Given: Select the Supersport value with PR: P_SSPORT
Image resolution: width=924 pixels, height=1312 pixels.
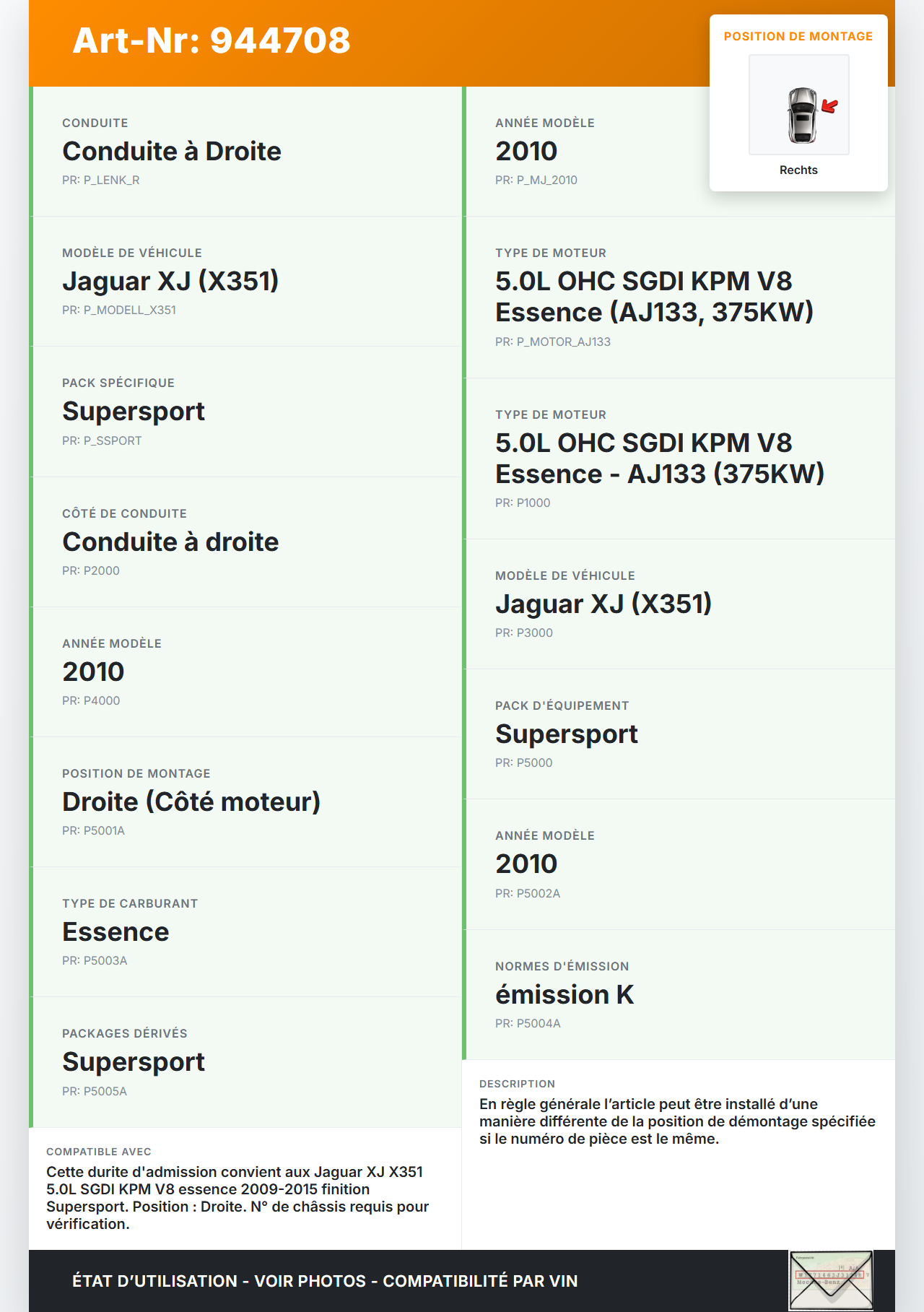Looking at the screenshot, I should [x=134, y=412].
